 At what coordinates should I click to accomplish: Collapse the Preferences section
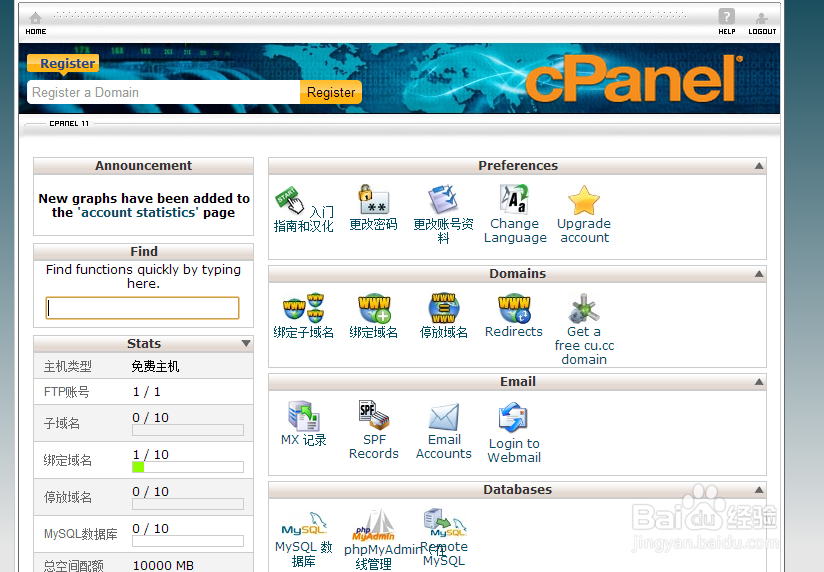759,166
